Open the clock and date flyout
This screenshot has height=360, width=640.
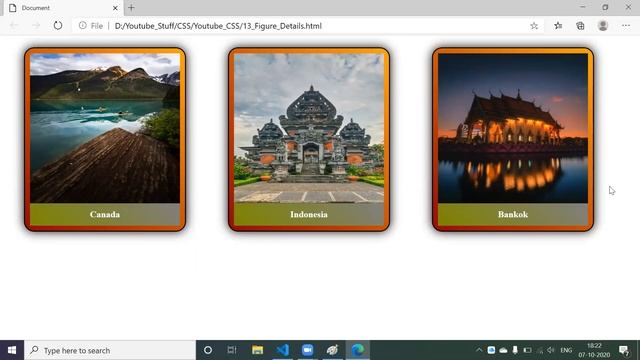click(594, 350)
